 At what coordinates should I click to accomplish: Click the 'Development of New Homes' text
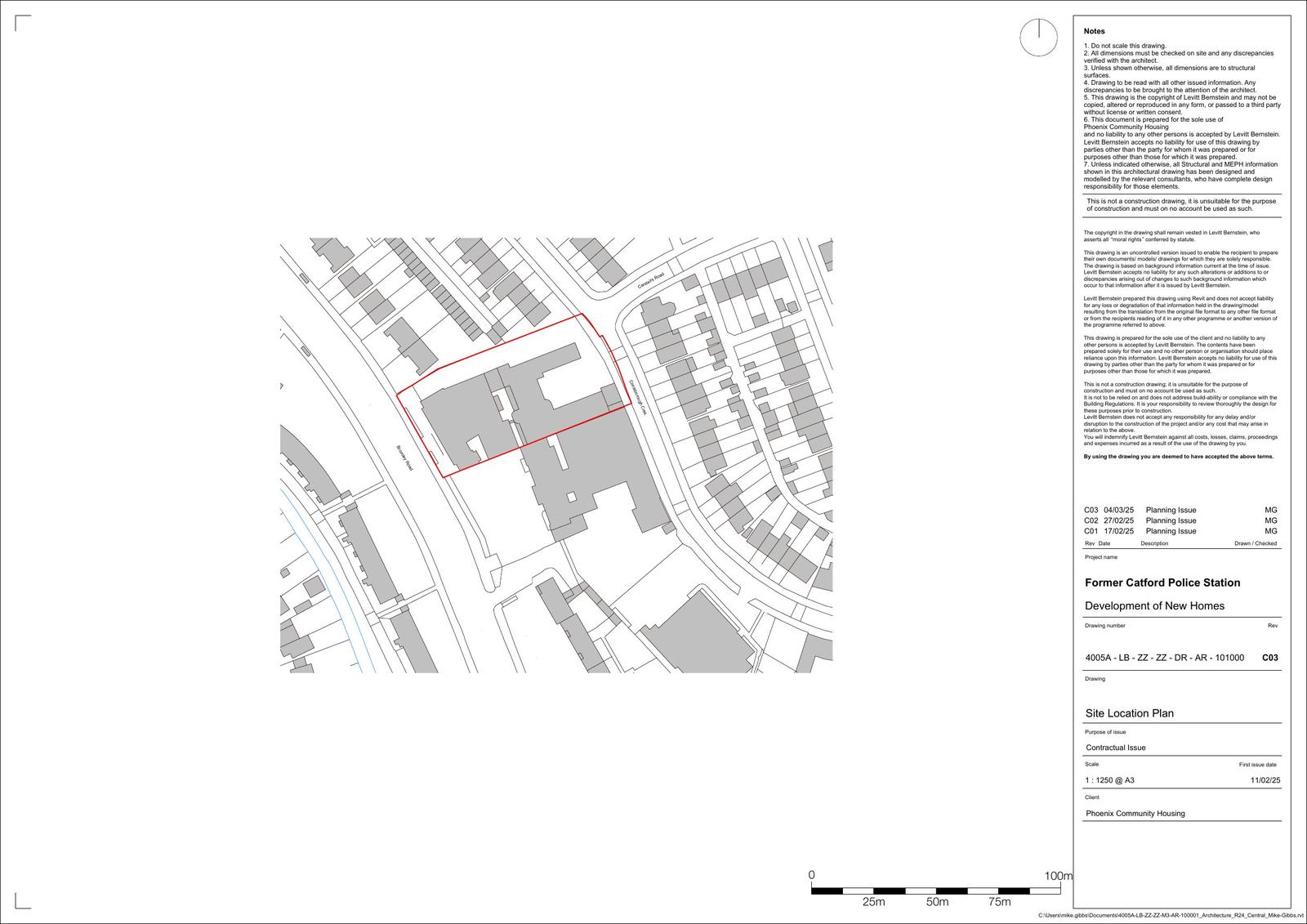pyautogui.click(x=1154, y=605)
